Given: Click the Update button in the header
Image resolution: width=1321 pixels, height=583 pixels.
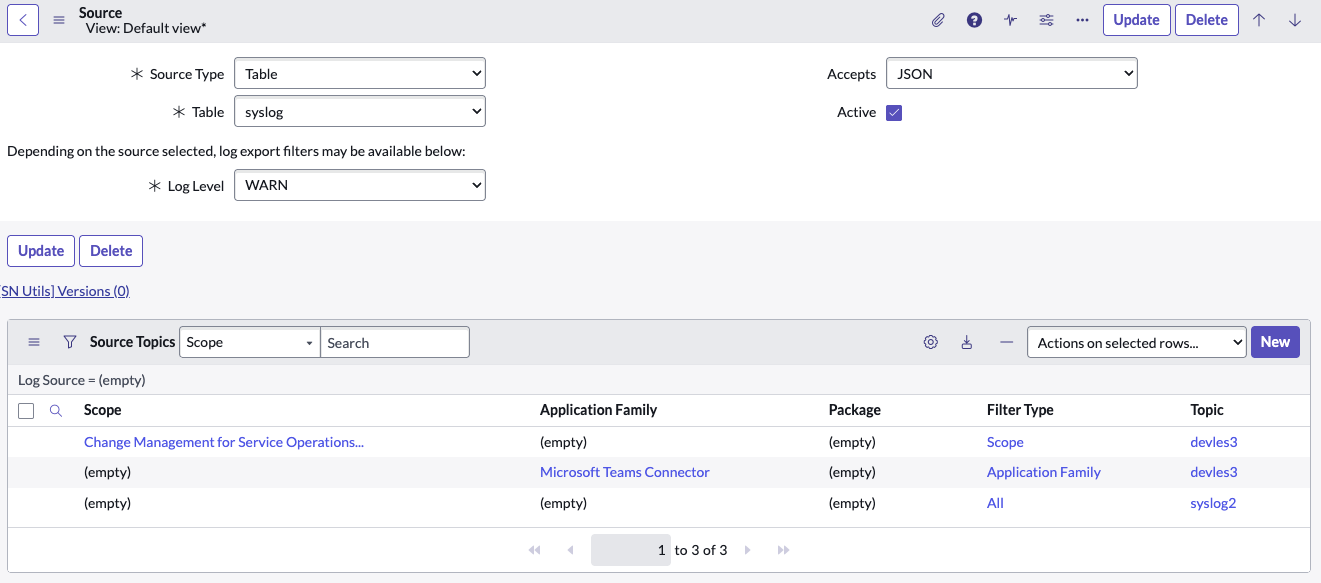Looking at the screenshot, I should pyautogui.click(x=1137, y=20).
